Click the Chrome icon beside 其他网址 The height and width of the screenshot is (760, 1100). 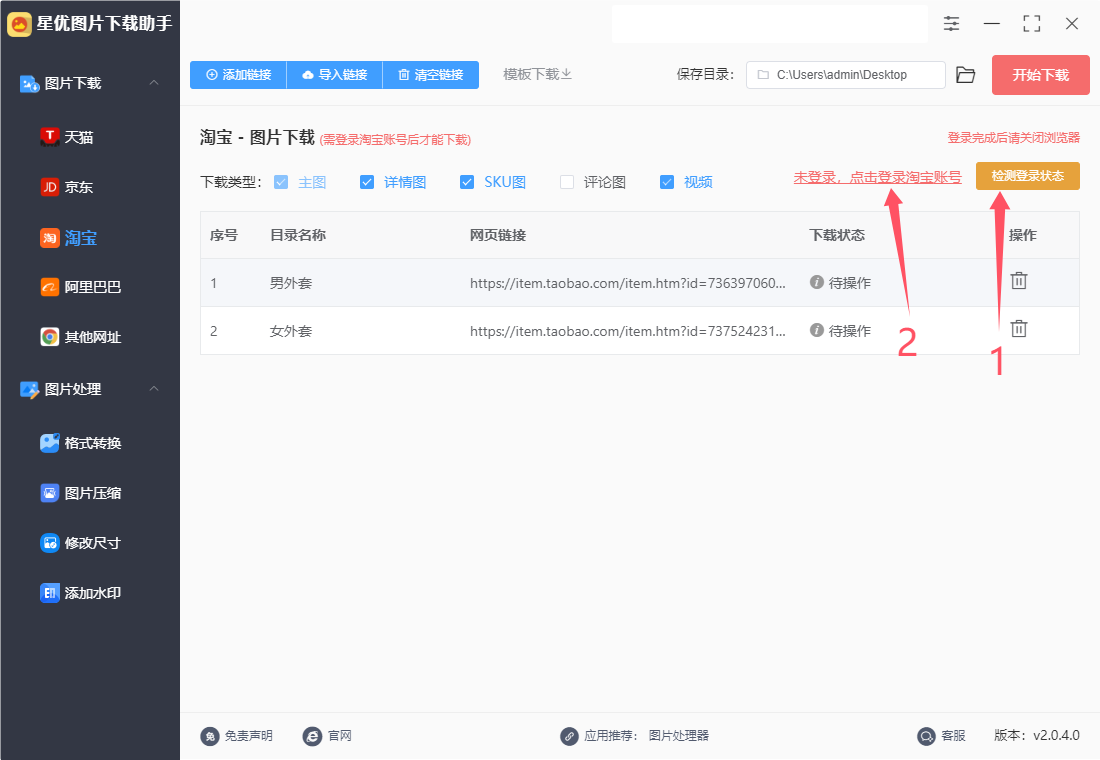tap(49, 338)
